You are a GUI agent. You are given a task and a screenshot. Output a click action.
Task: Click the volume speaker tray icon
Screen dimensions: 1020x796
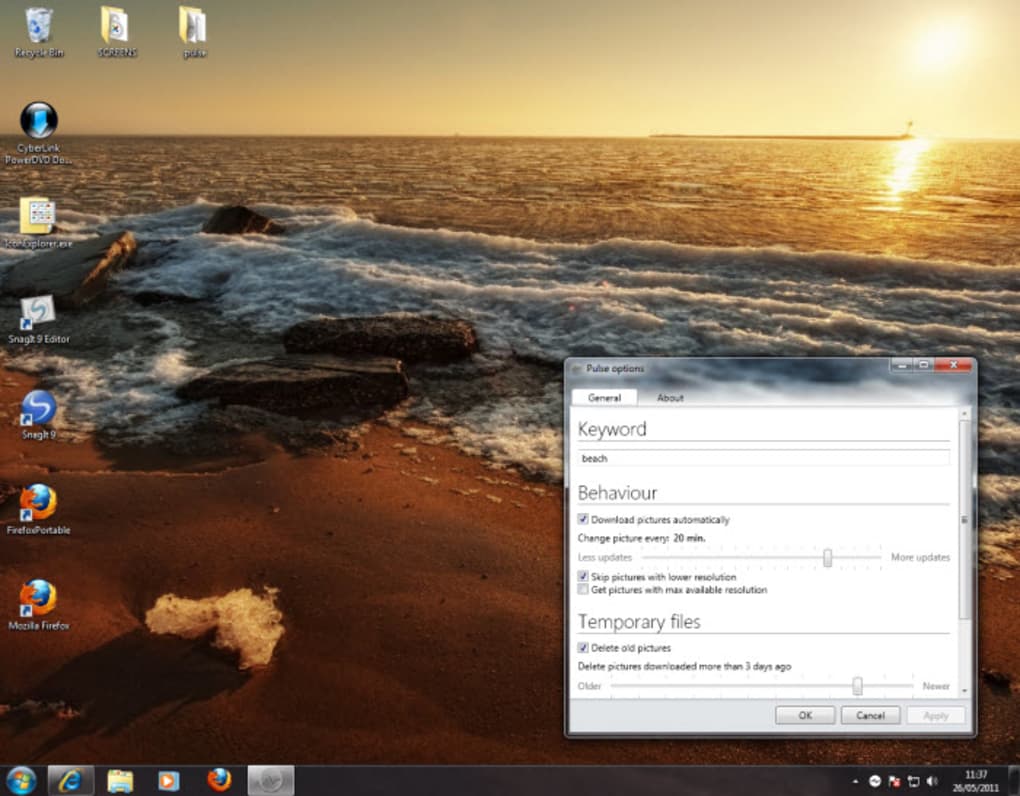932,781
